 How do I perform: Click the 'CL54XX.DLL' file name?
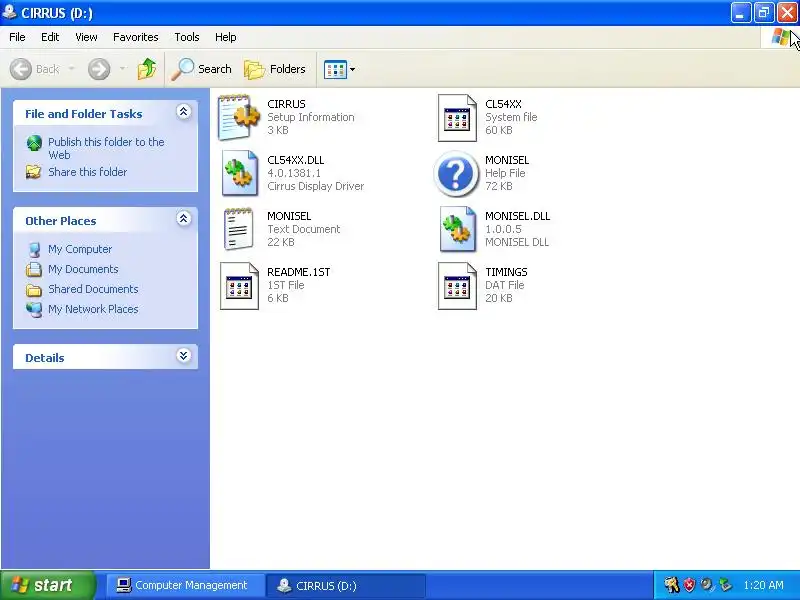pyautogui.click(x=295, y=160)
